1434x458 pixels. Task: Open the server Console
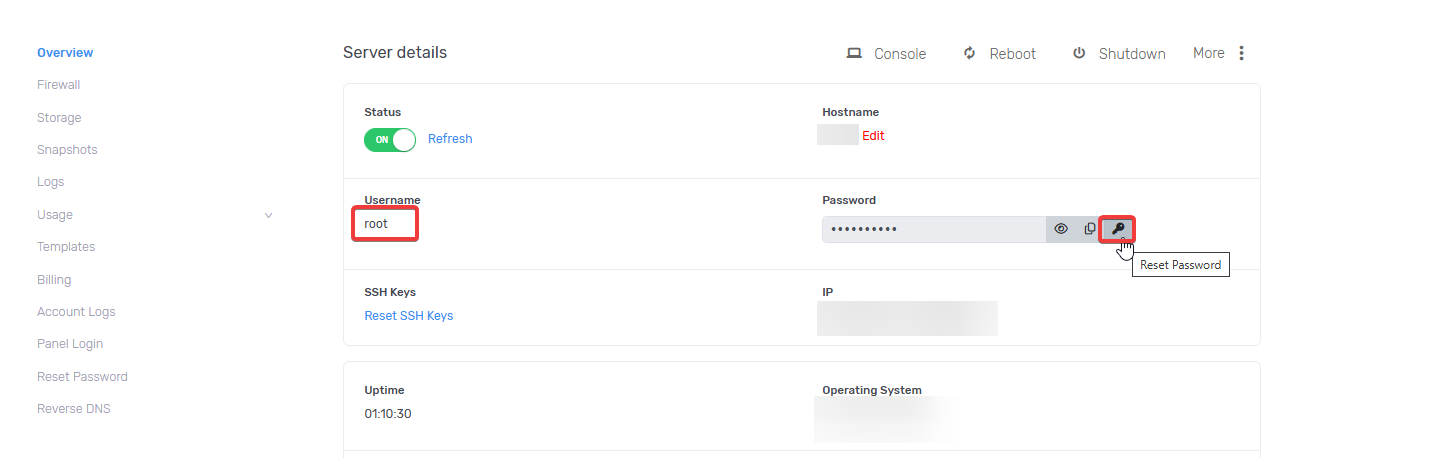tap(886, 54)
